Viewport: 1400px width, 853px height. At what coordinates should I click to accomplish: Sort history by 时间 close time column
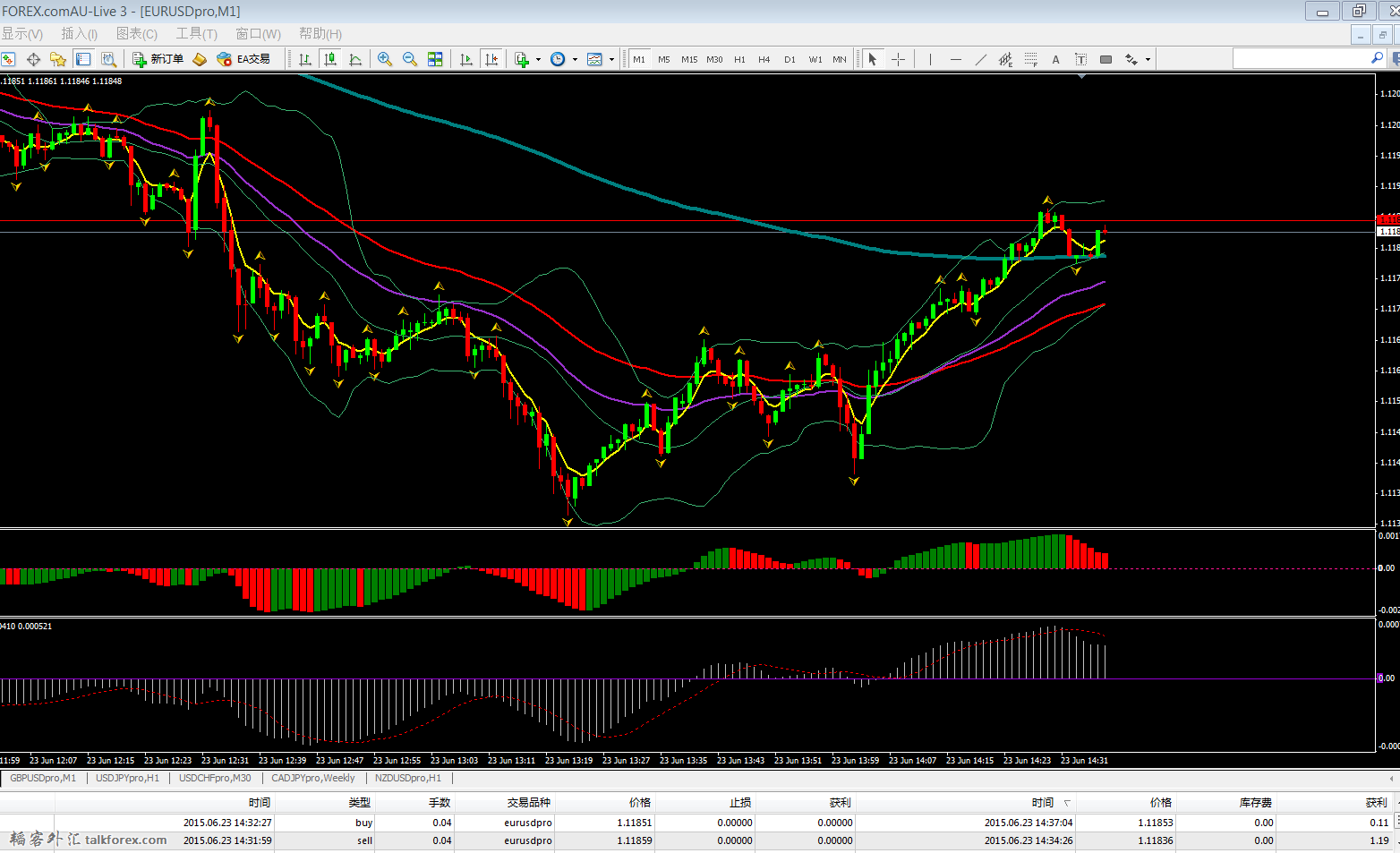[1043, 803]
